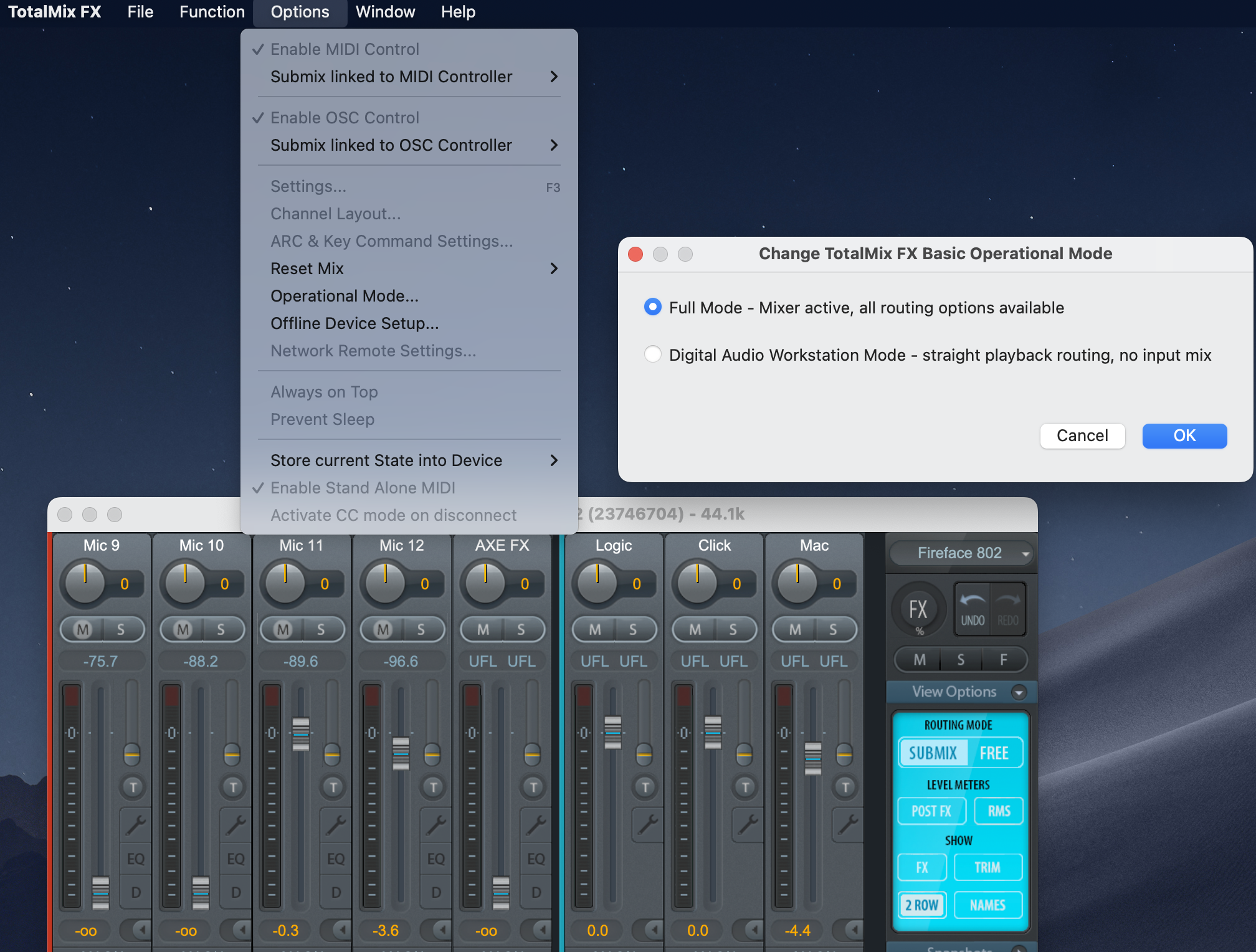1256x952 pixels.
Task: Click the T trim button on Mic 9
Action: click(x=133, y=787)
